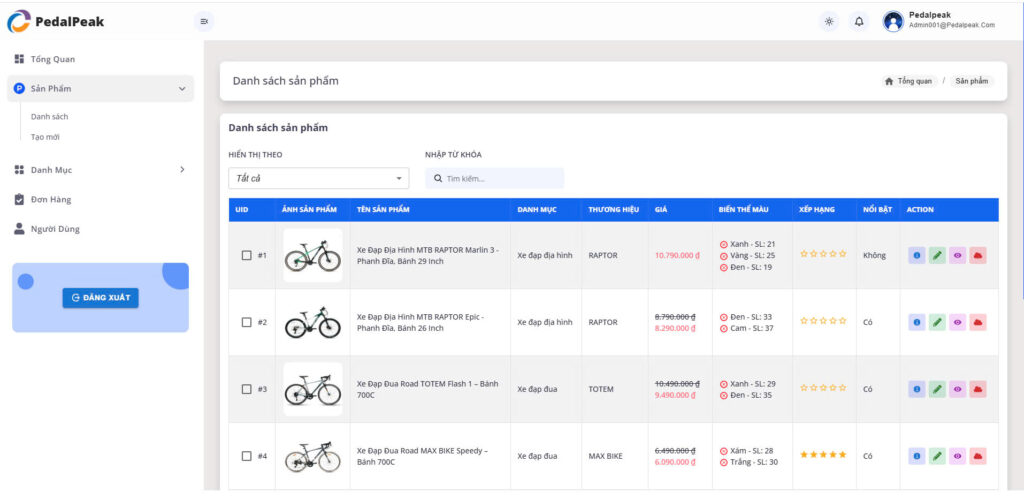Click the info icon for product #2
Viewport: 1024px width, 500px height.
click(916, 322)
